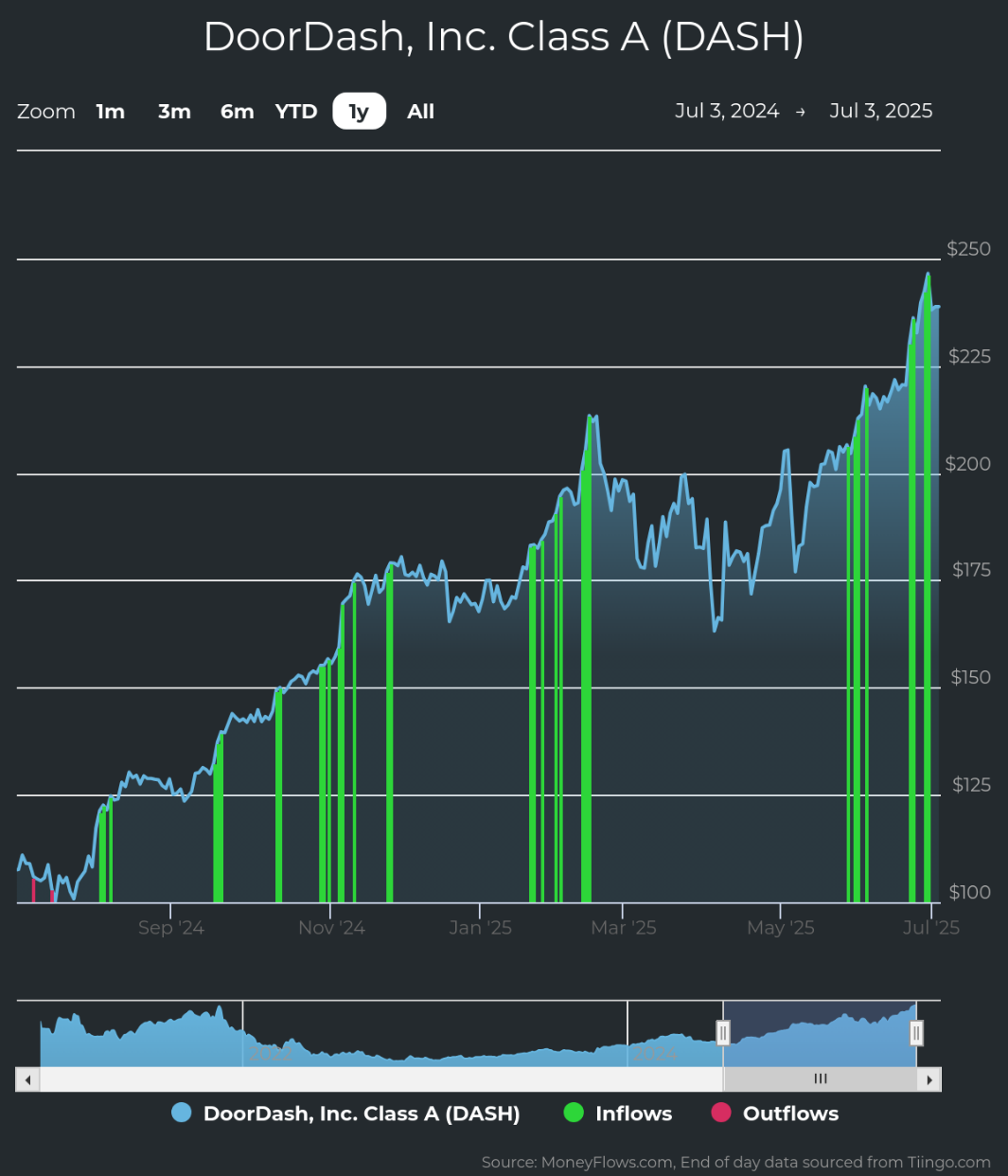Image resolution: width=1008 pixels, height=1176 pixels.
Task: Click the Jul '25 axis label
Action: [931, 928]
